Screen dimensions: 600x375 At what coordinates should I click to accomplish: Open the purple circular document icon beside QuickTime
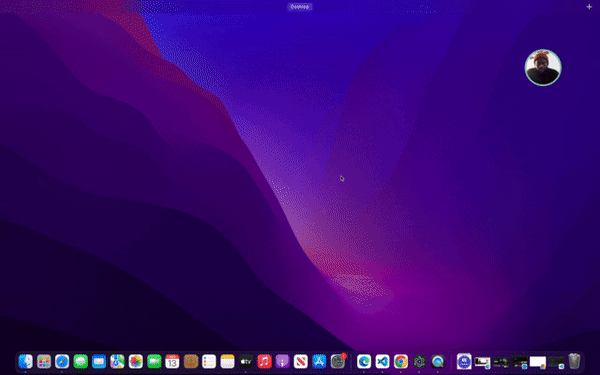464,361
